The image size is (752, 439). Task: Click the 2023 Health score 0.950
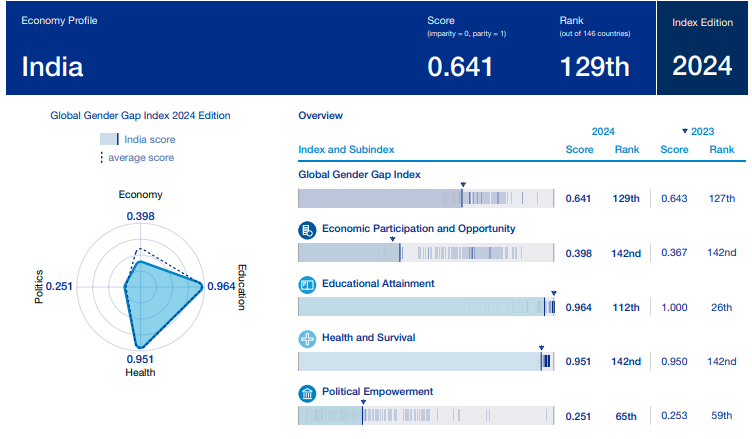(x=674, y=362)
